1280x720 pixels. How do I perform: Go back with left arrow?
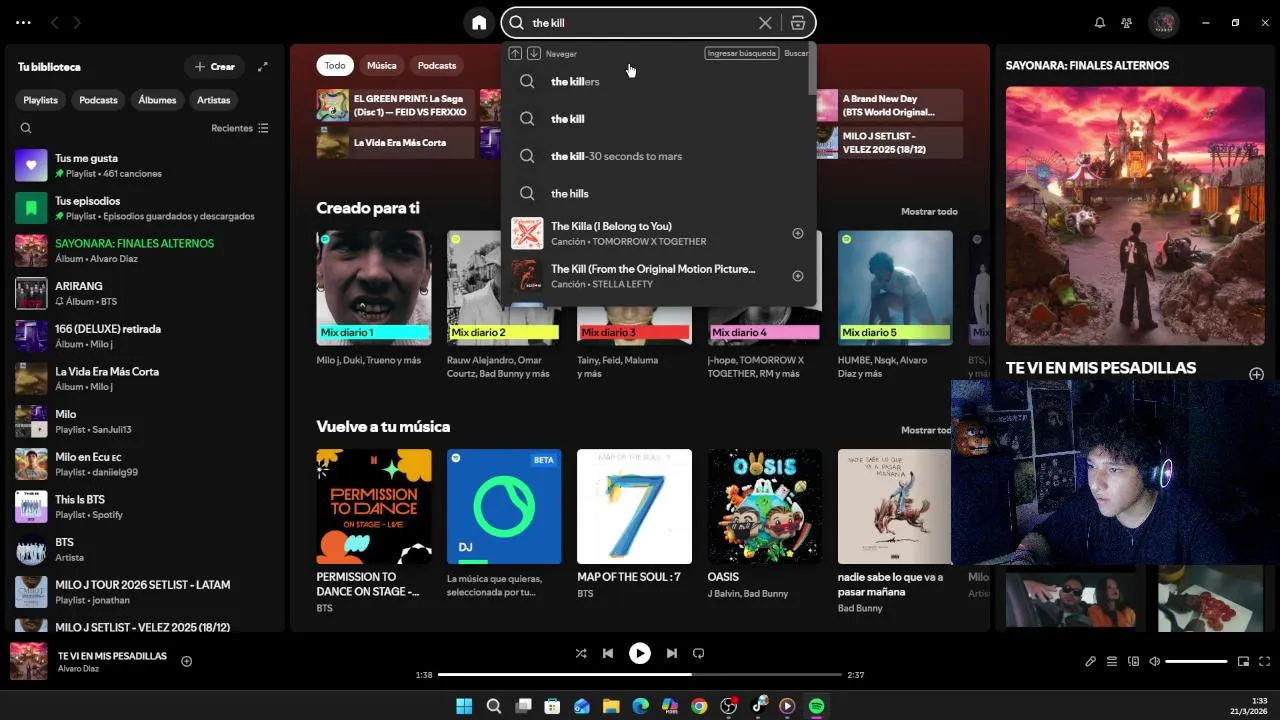(x=54, y=22)
